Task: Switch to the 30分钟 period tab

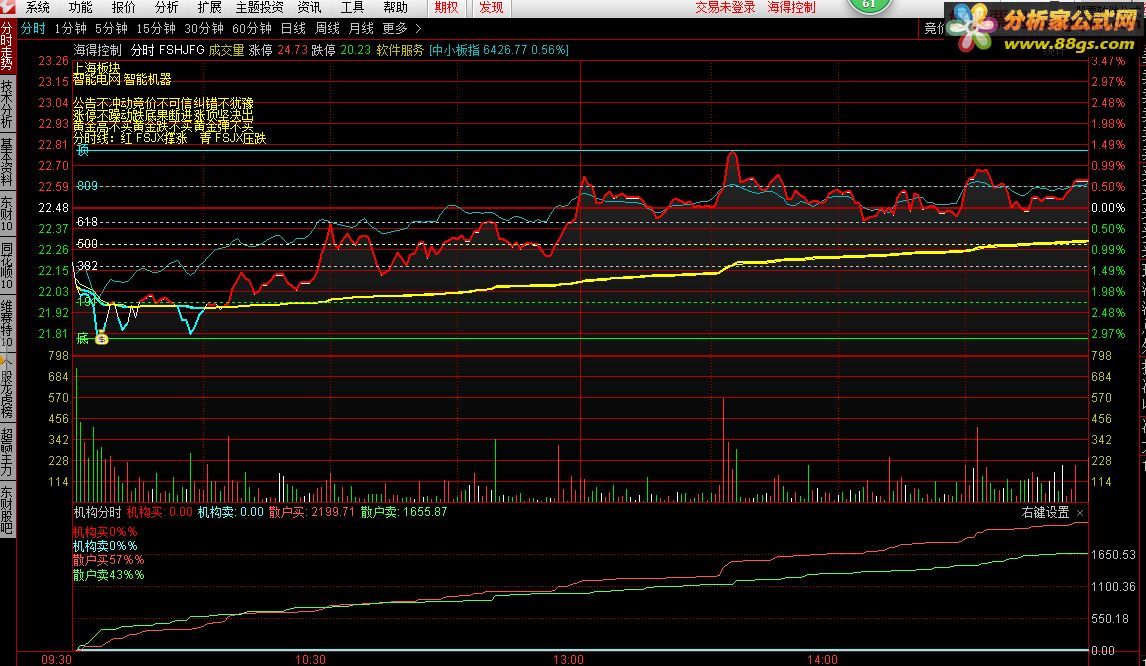Action: pos(204,28)
